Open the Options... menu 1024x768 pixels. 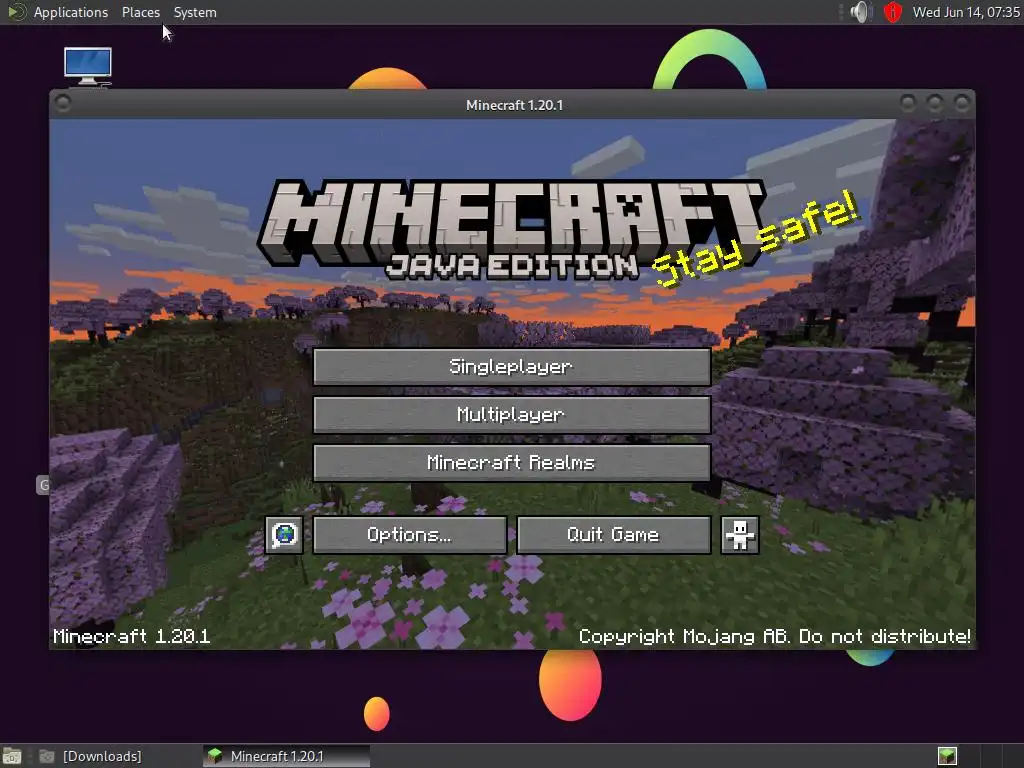(x=410, y=535)
